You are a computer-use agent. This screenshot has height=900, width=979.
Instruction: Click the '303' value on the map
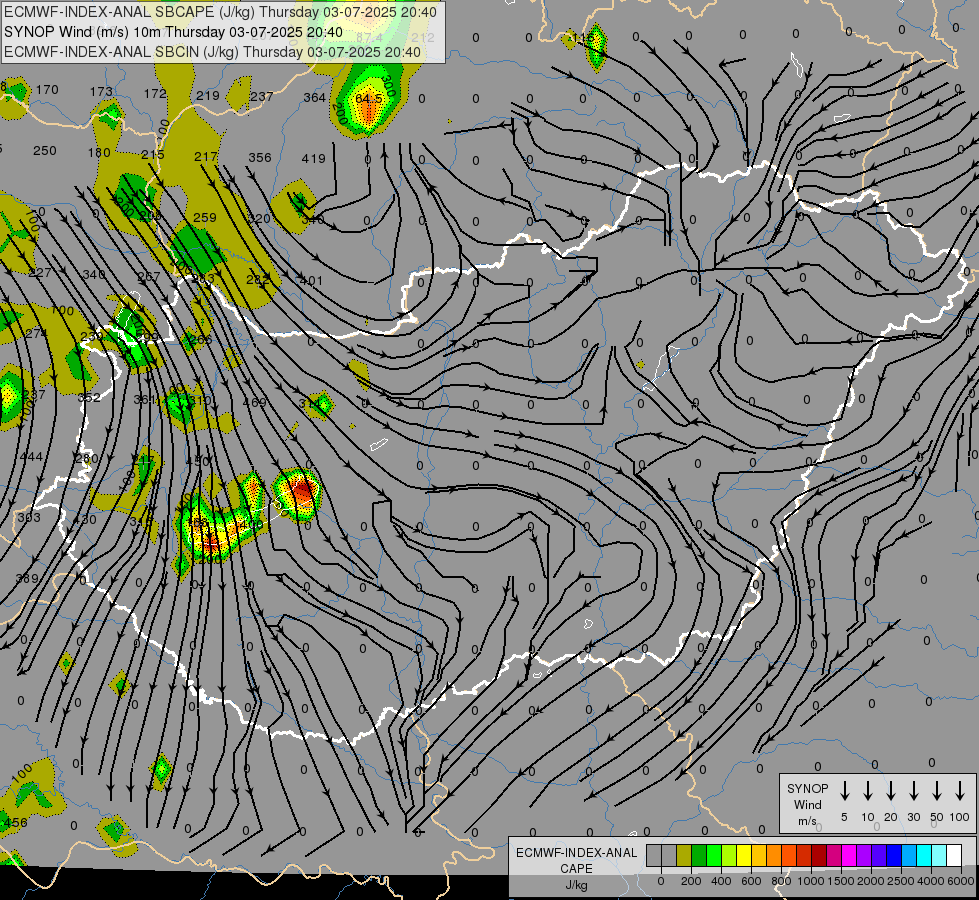pos(29,517)
